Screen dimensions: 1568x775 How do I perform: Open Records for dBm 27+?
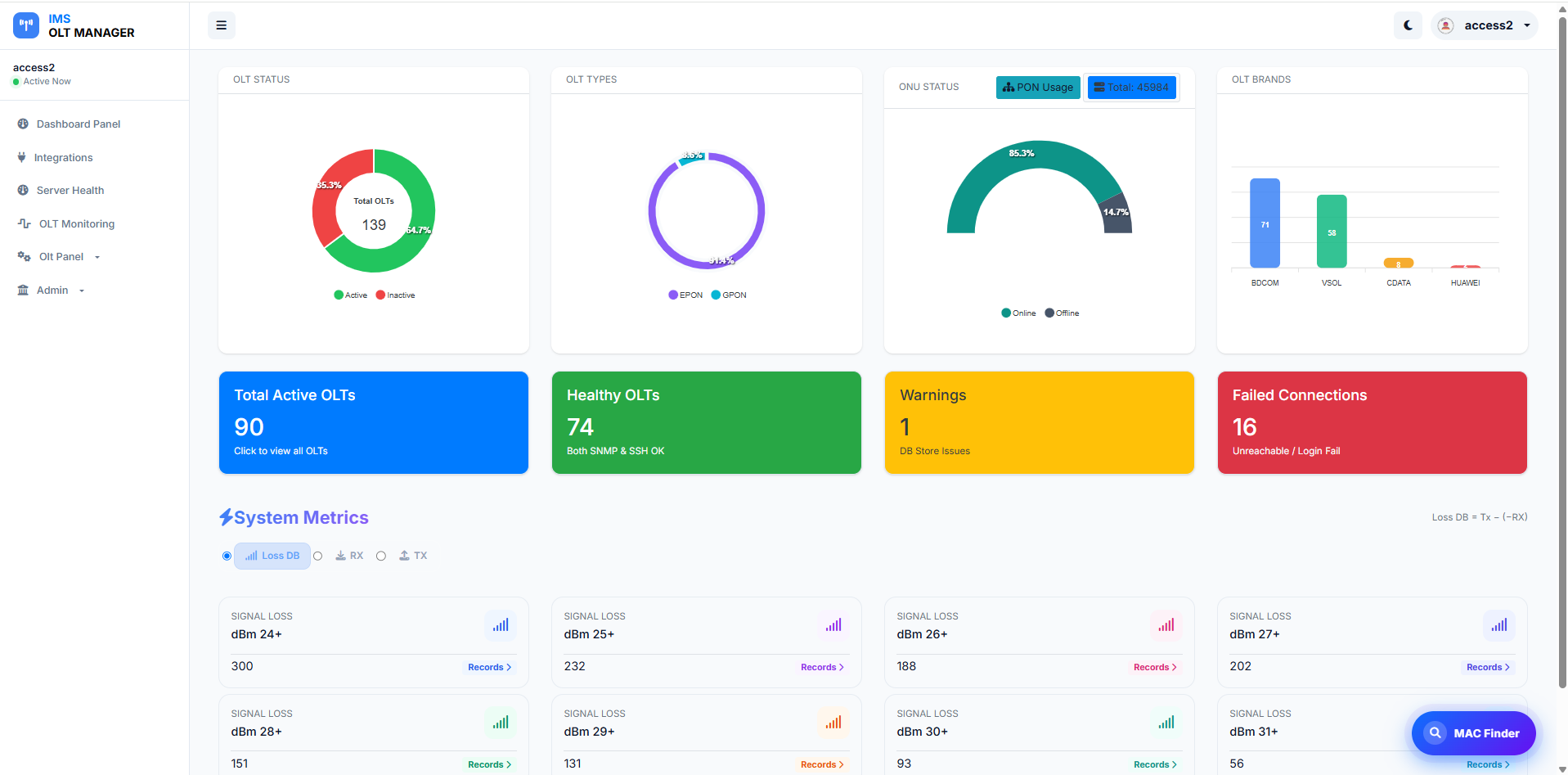coord(1489,667)
